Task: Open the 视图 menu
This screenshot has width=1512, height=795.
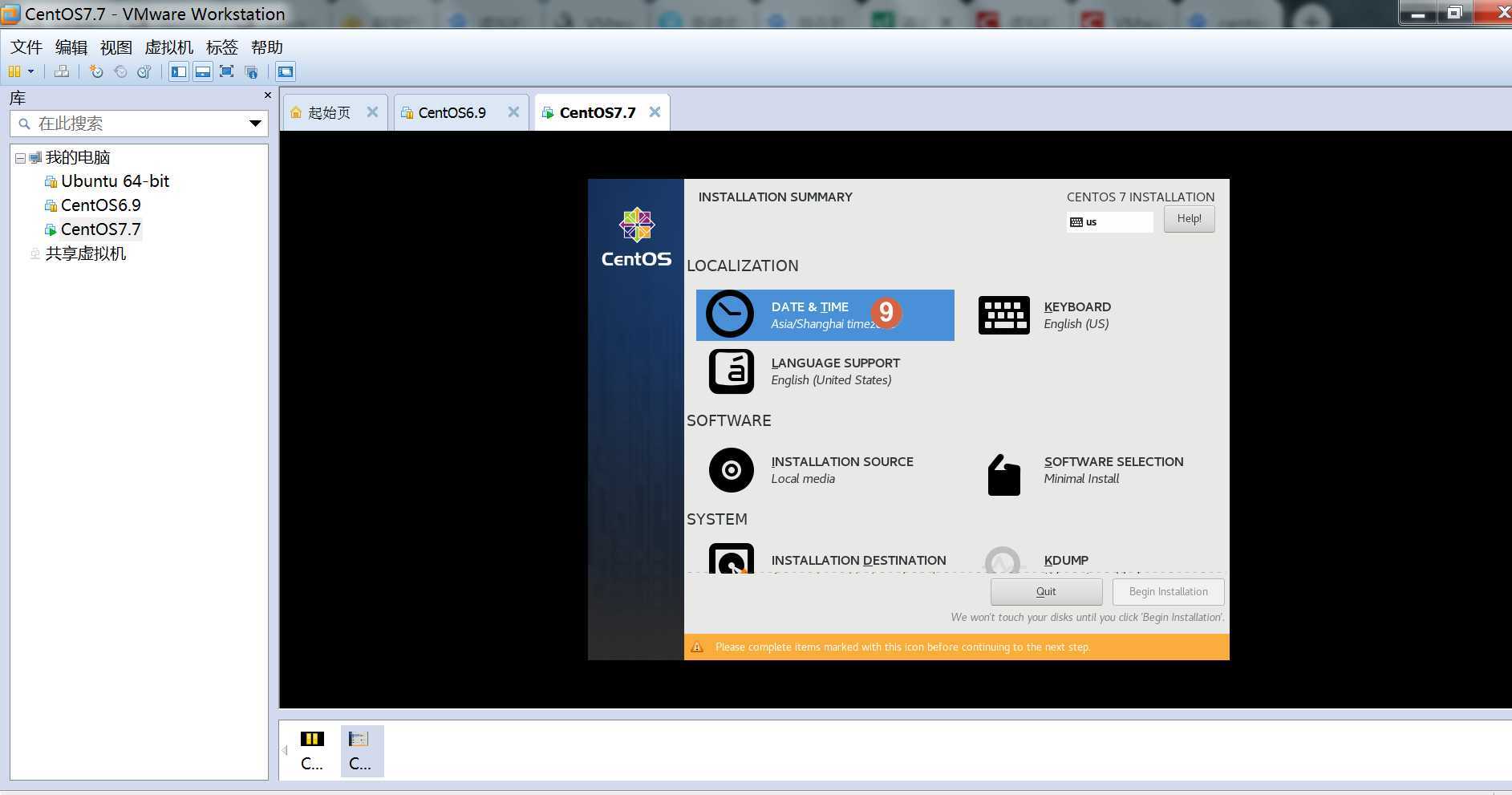Action: [x=116, y=47]
